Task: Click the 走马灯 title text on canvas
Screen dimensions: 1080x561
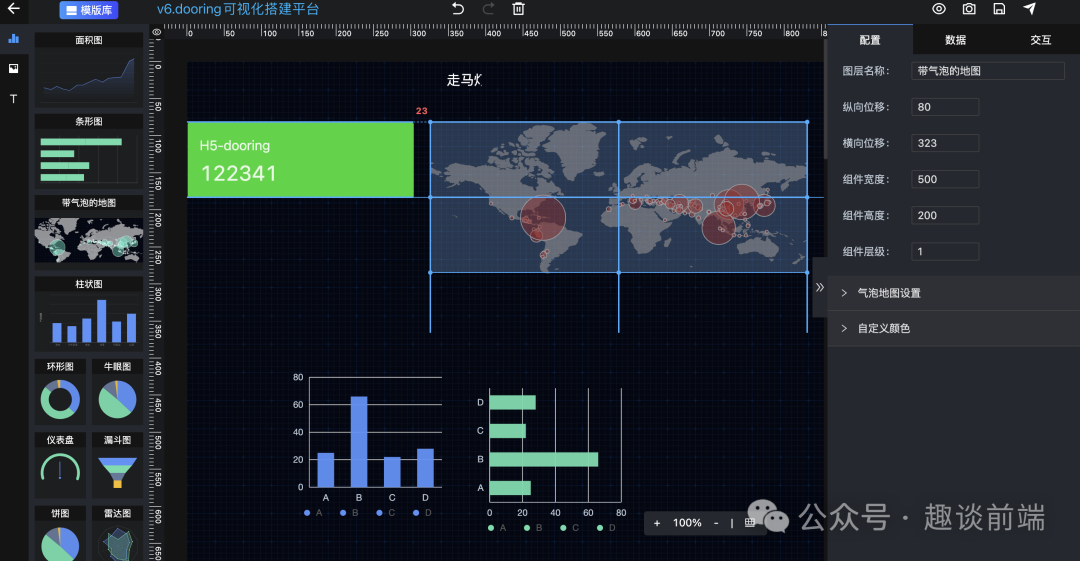Action: (x=464, y=80)
